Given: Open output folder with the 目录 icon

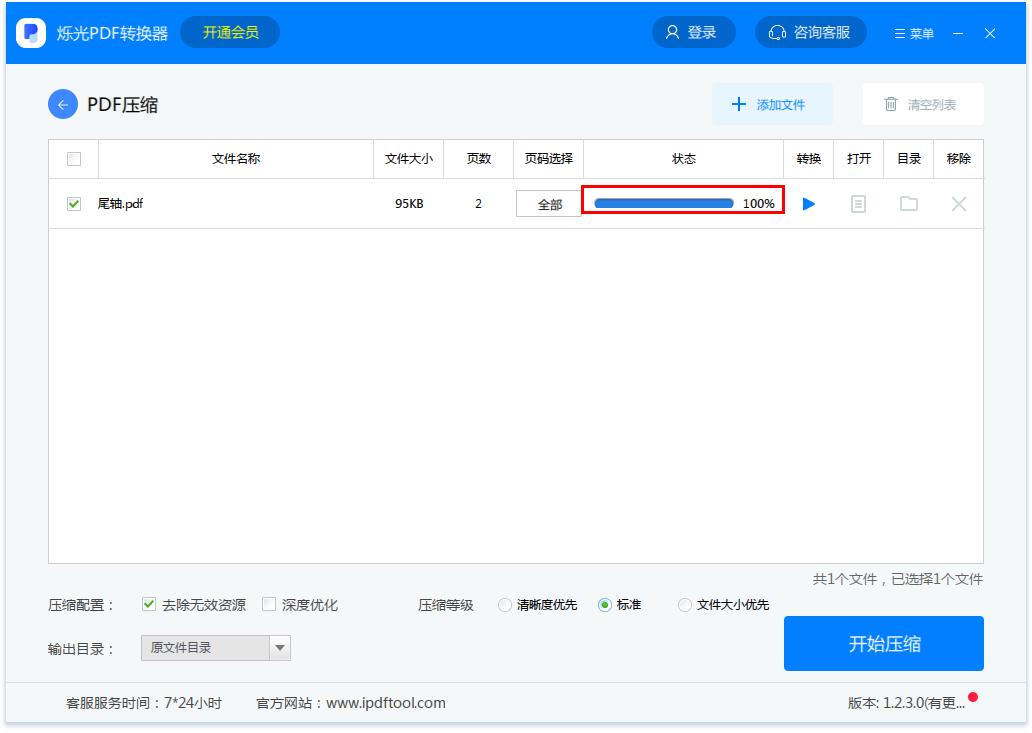Looking at the screenshot, I should 909,203.
